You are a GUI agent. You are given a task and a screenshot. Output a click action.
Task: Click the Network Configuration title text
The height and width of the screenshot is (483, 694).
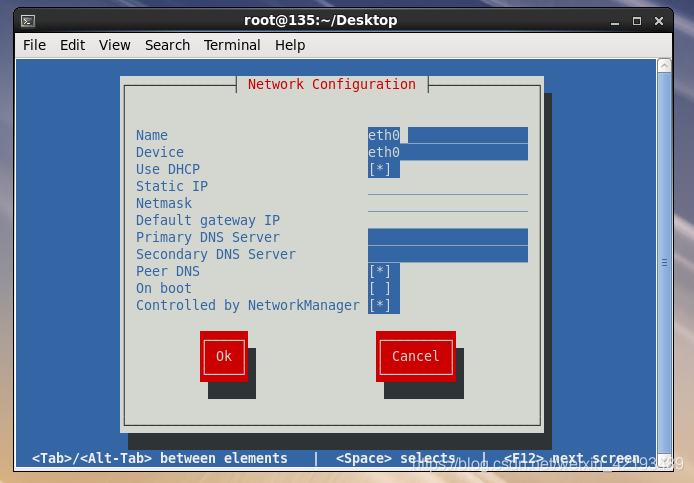(x=332, y=84)
